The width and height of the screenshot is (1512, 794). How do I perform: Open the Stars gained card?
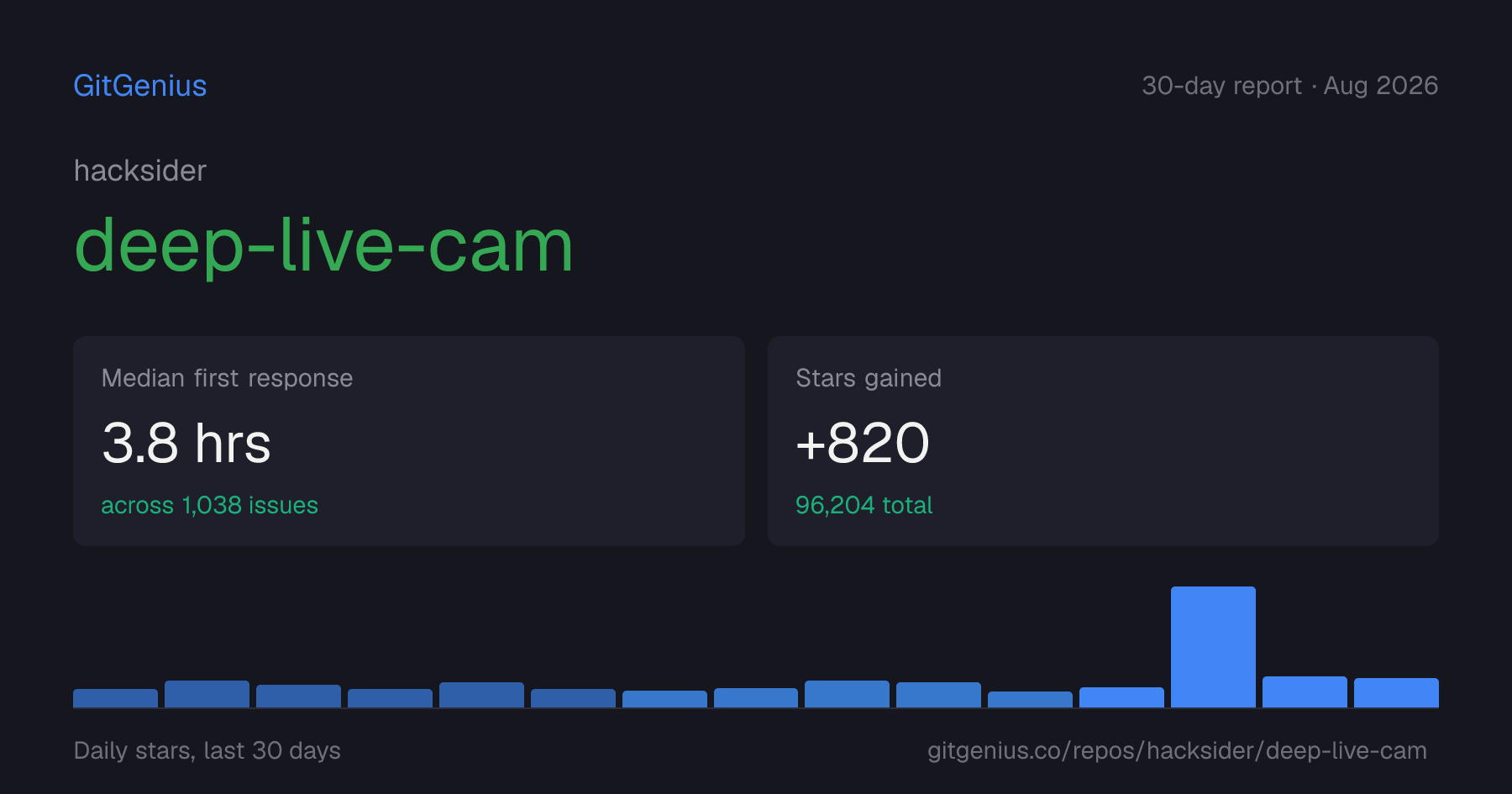coord(1103,441)
